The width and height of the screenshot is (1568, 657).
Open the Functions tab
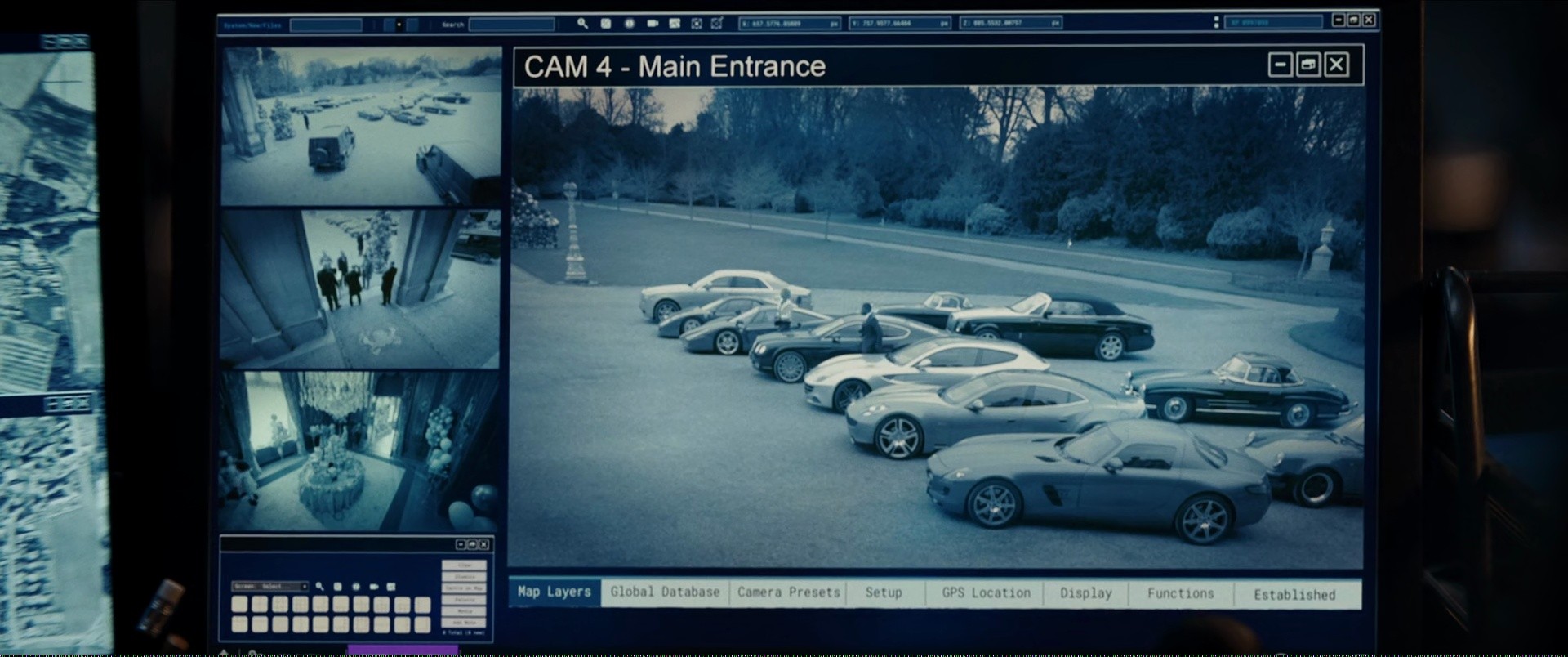[x=1180, y=594]
